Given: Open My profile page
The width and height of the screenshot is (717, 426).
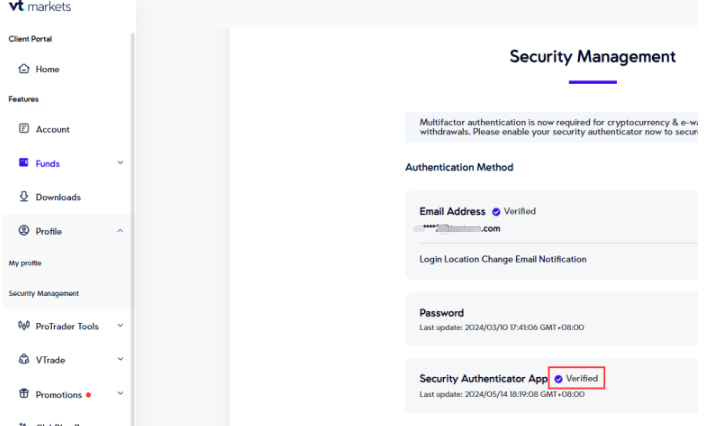Looking at the screenshot, I should coord(25,263).
